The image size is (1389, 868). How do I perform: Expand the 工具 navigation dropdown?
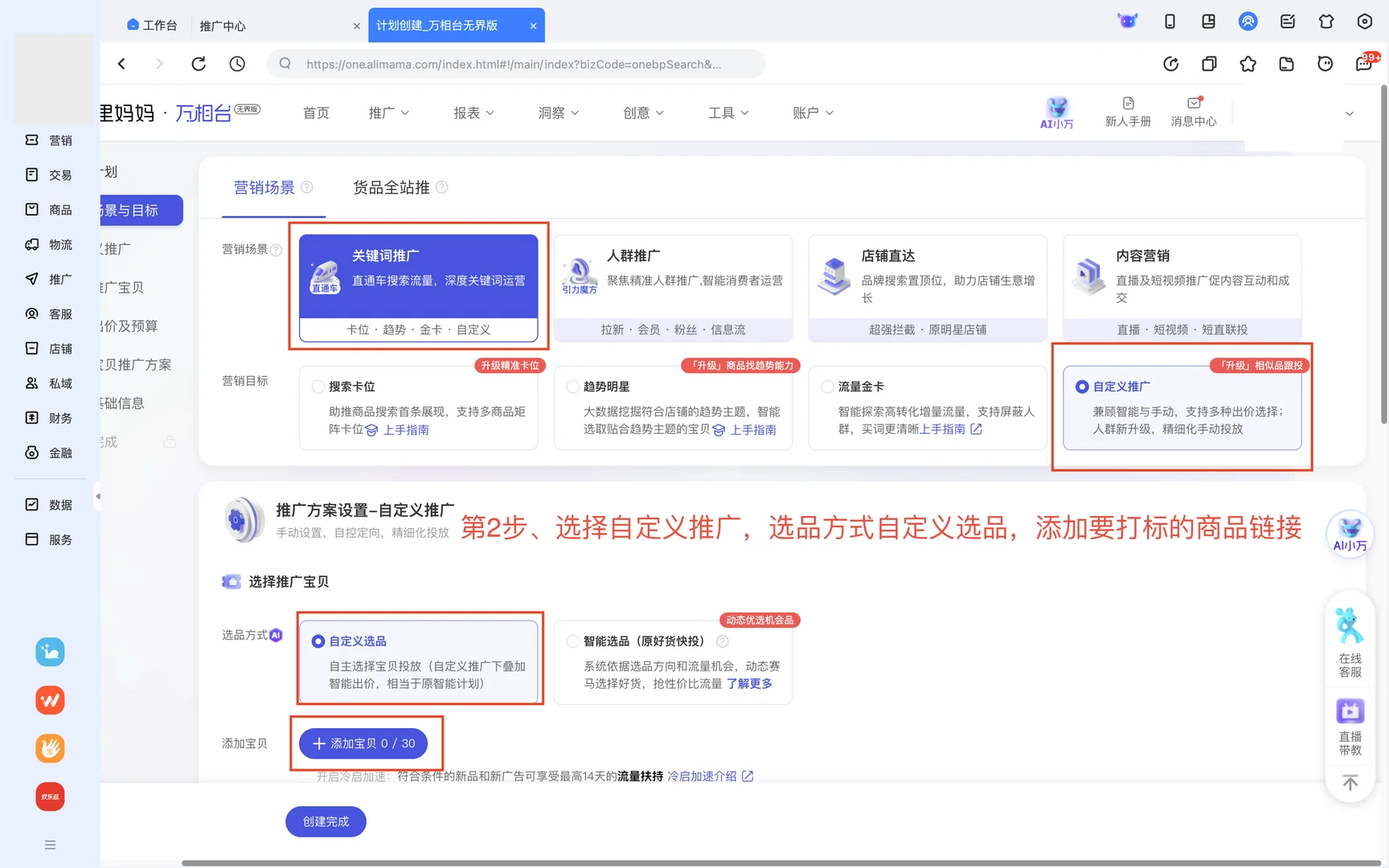(727, 113)
